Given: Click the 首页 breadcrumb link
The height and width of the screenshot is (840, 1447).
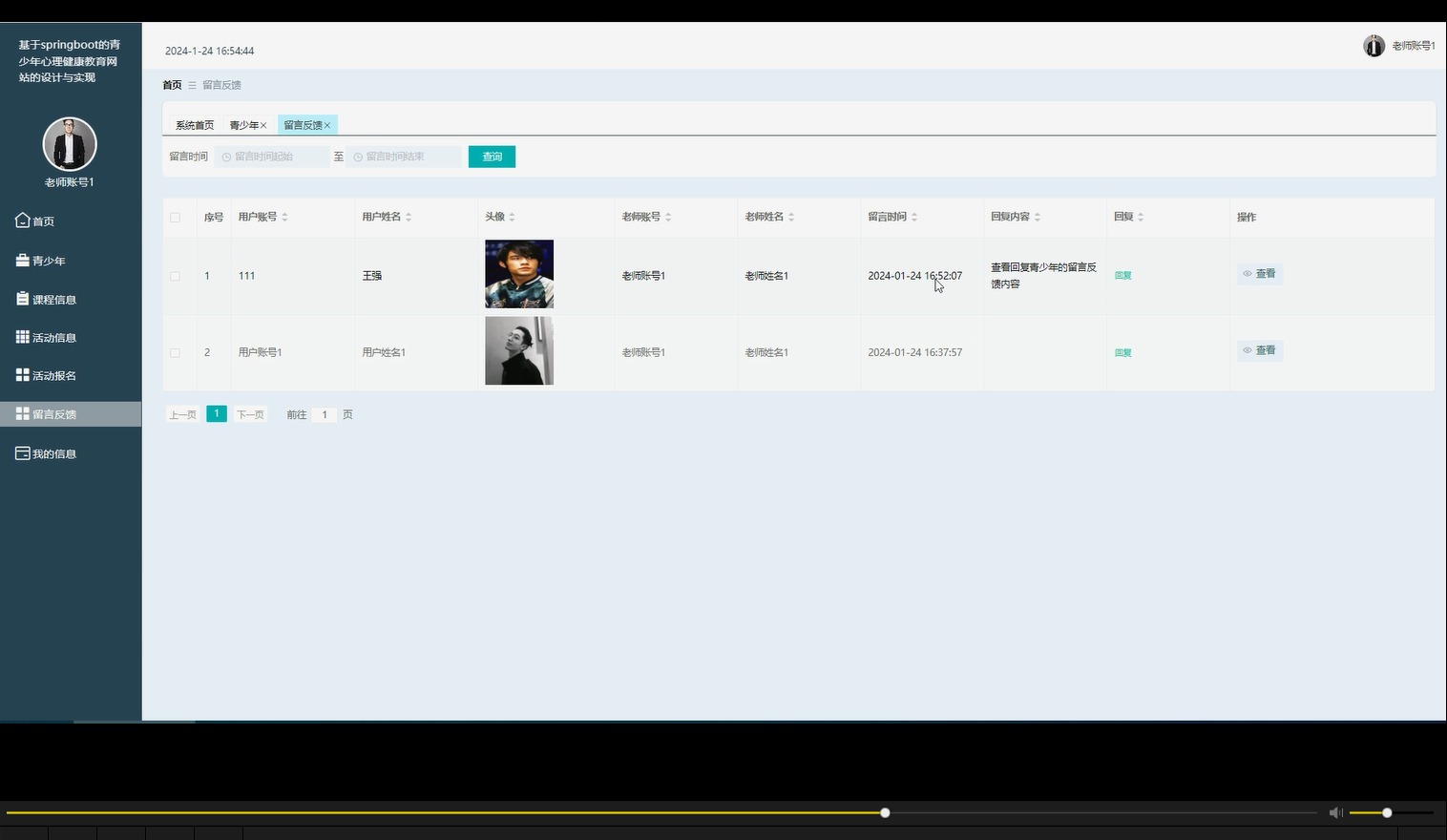Looking at the screenshot, I should (x=172, y=85).
